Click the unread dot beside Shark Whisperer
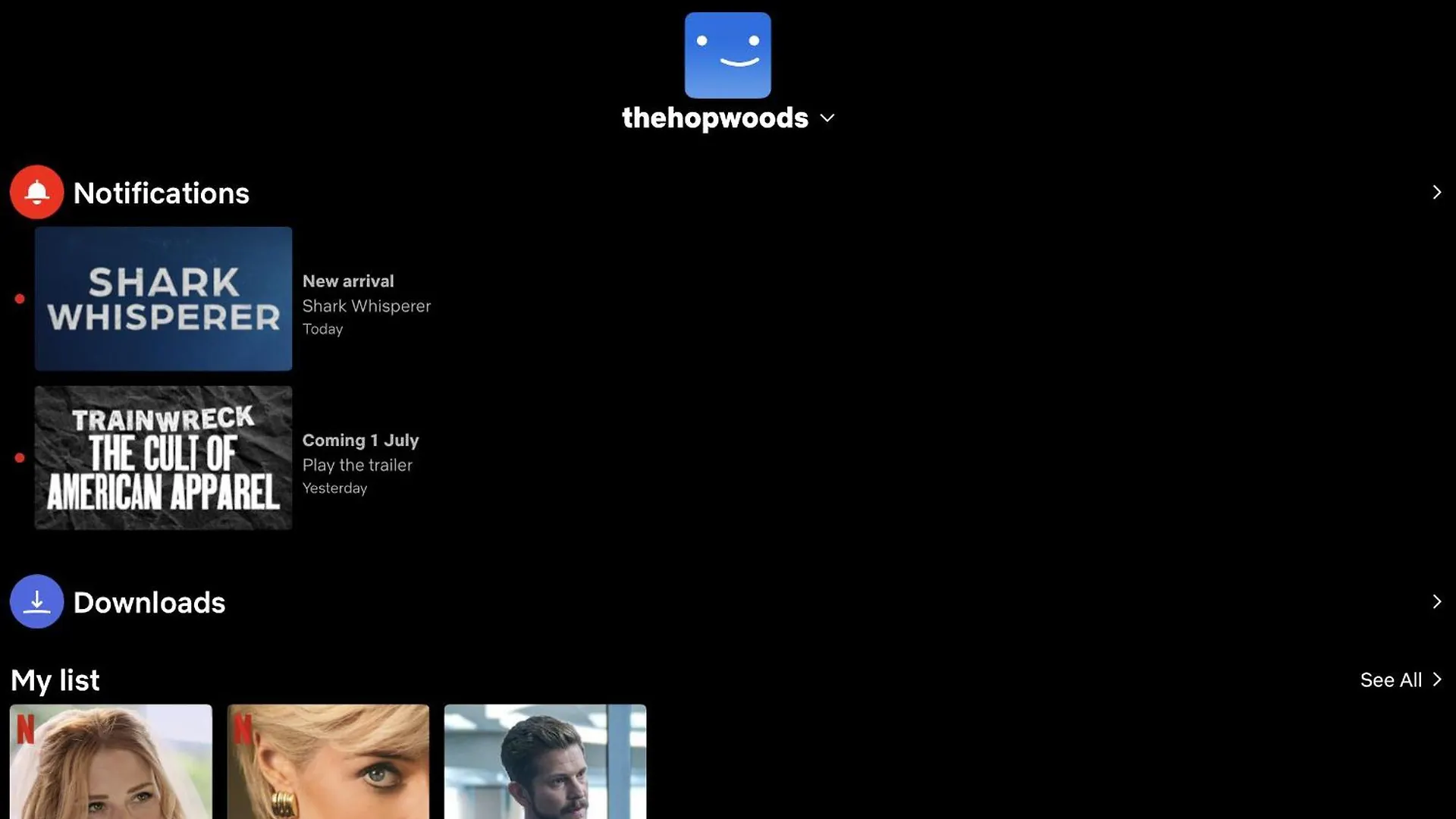 click(x=20, y=299)
